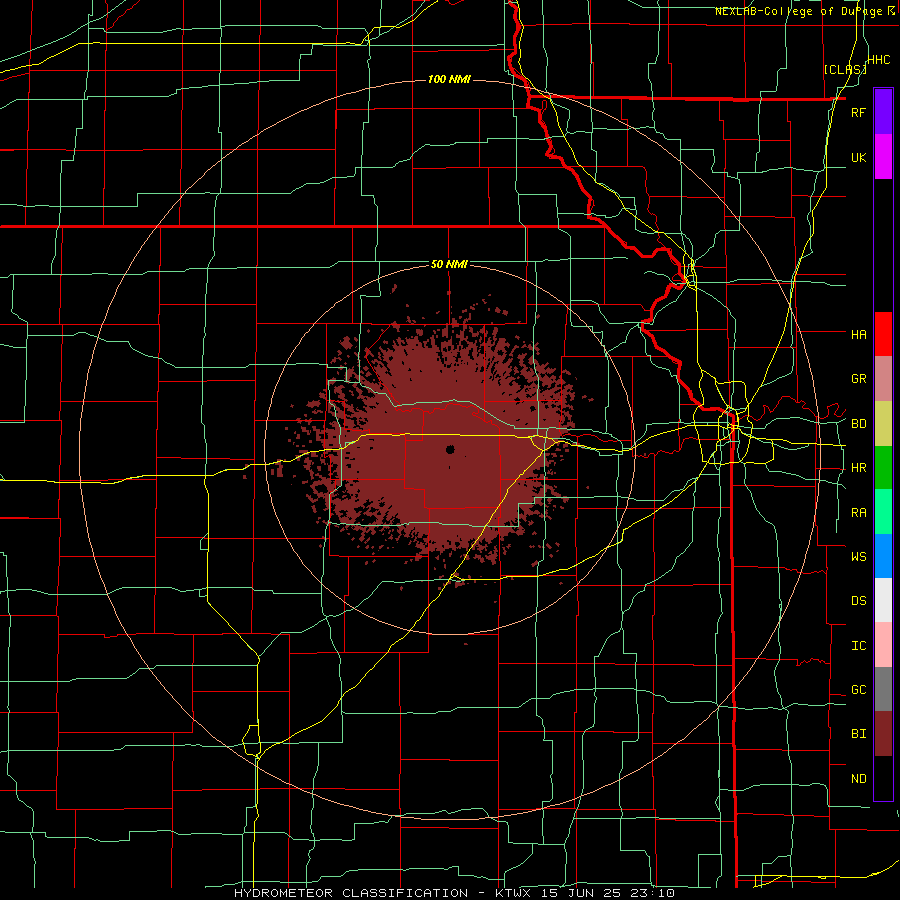Click the 'HR' legend label

tap(858, 468)
